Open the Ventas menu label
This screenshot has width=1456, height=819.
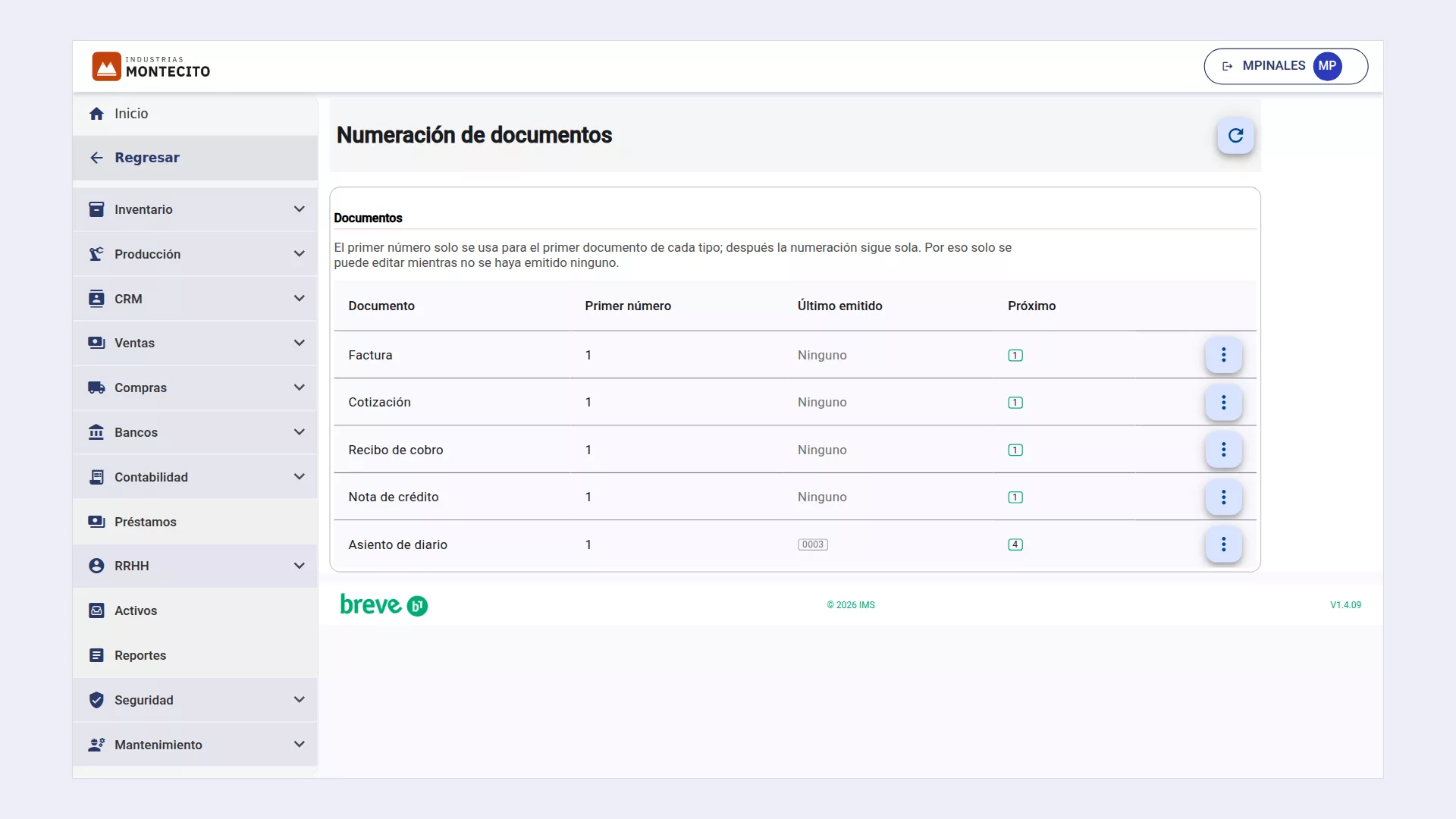(134, 343)
